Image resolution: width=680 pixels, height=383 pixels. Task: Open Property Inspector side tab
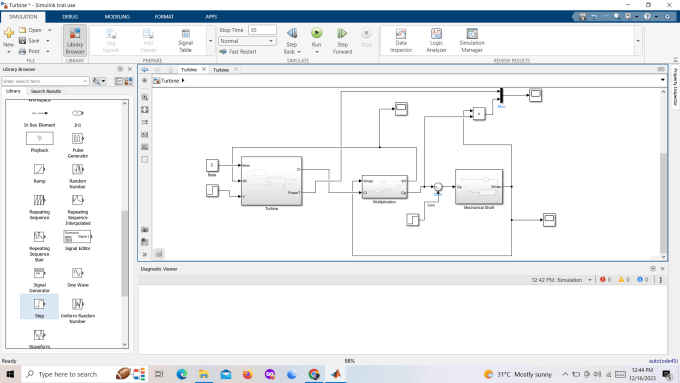pos(675,87)
